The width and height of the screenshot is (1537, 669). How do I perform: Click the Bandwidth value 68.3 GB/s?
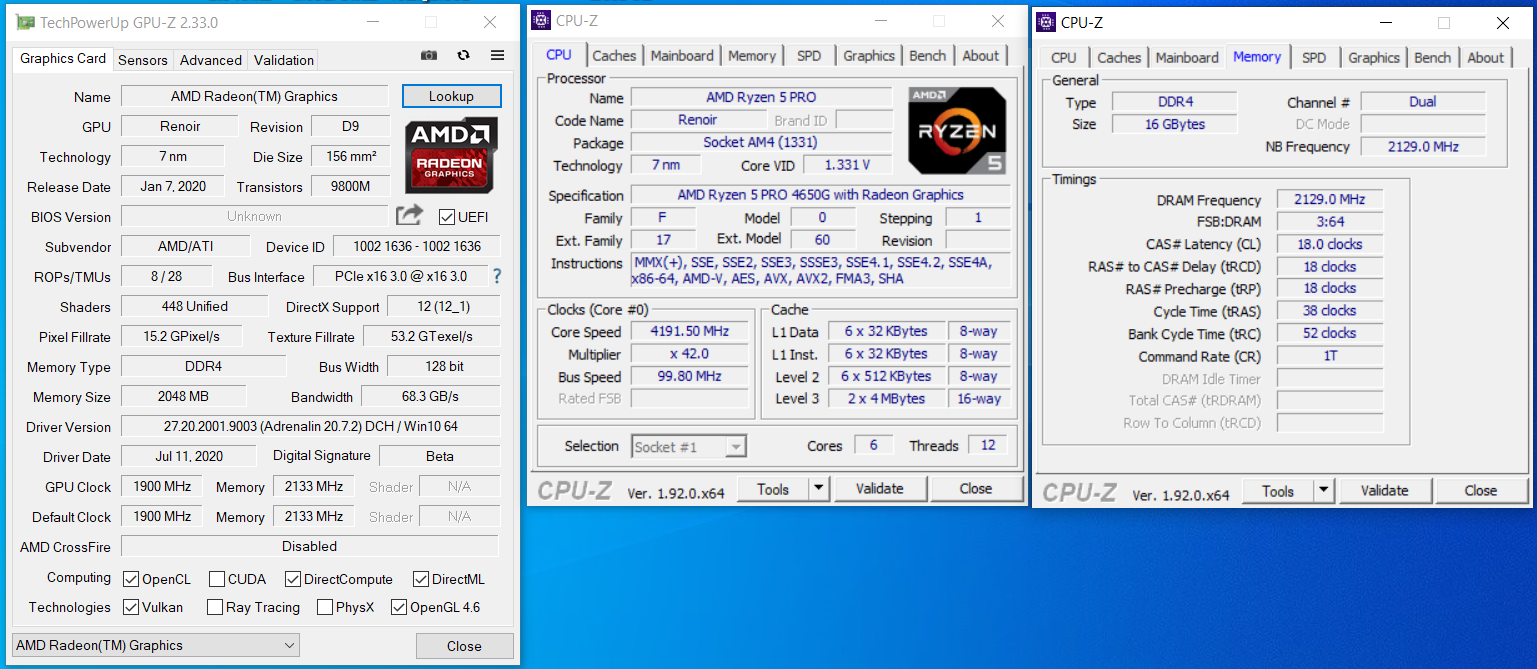(430, 396)
